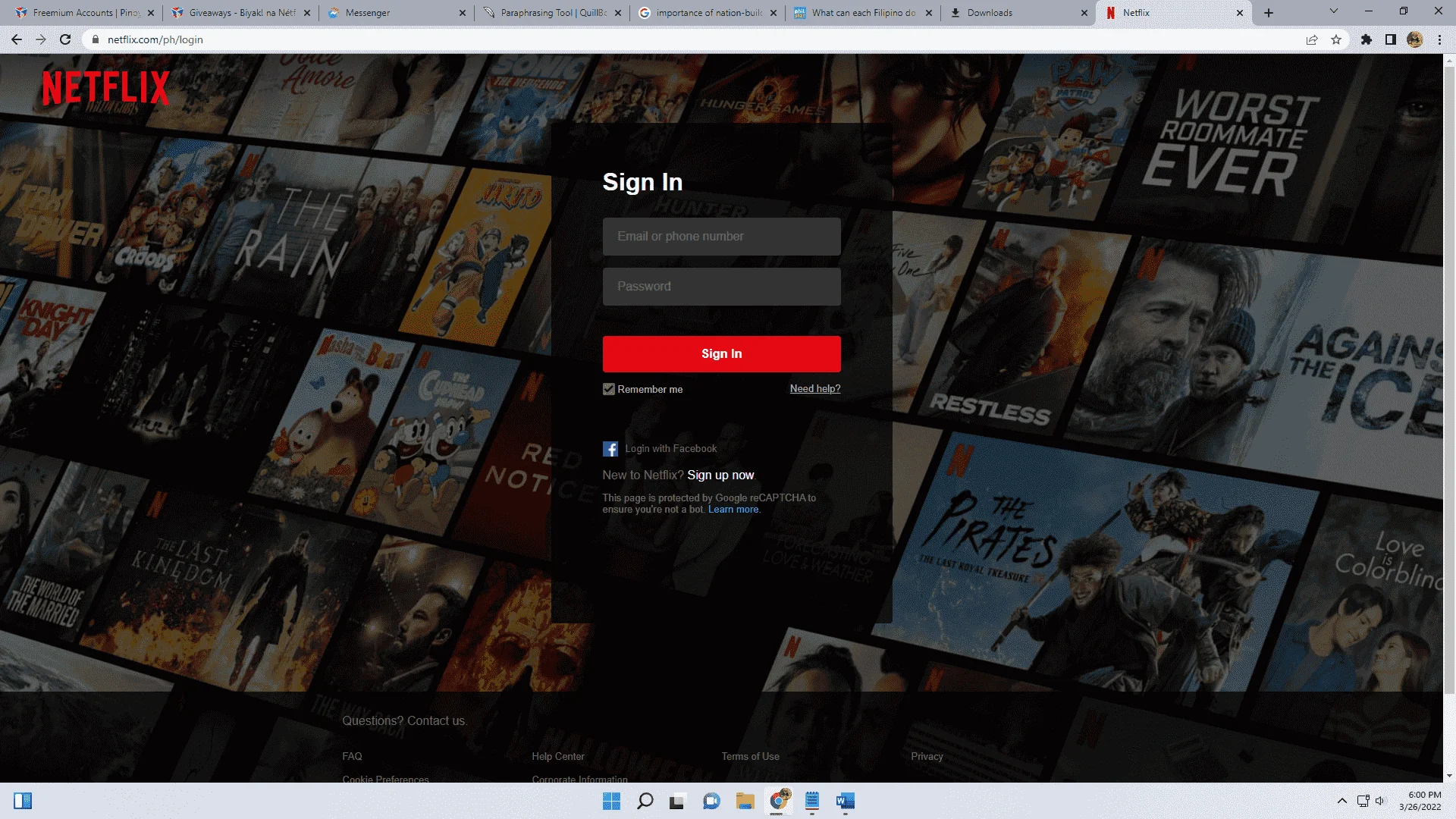Close the Messenger tab
1456x819 pixels.
pyautogui.click(x=463, y=13)
